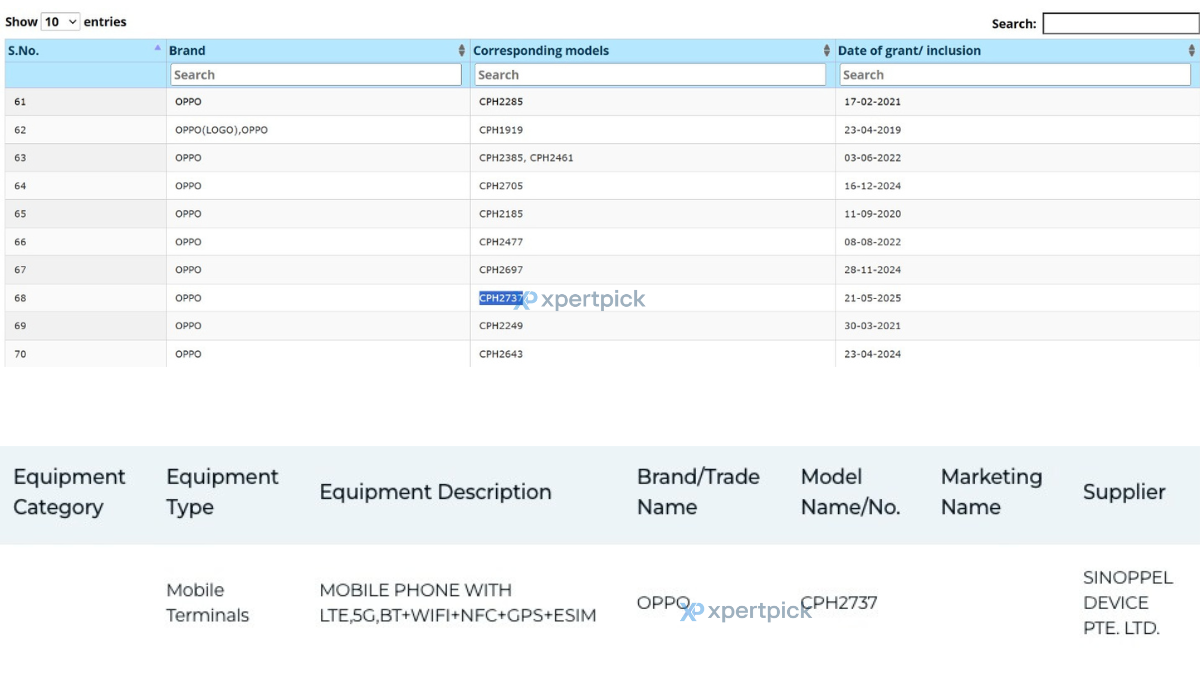Click serial number 66 cell

point(86,242)
